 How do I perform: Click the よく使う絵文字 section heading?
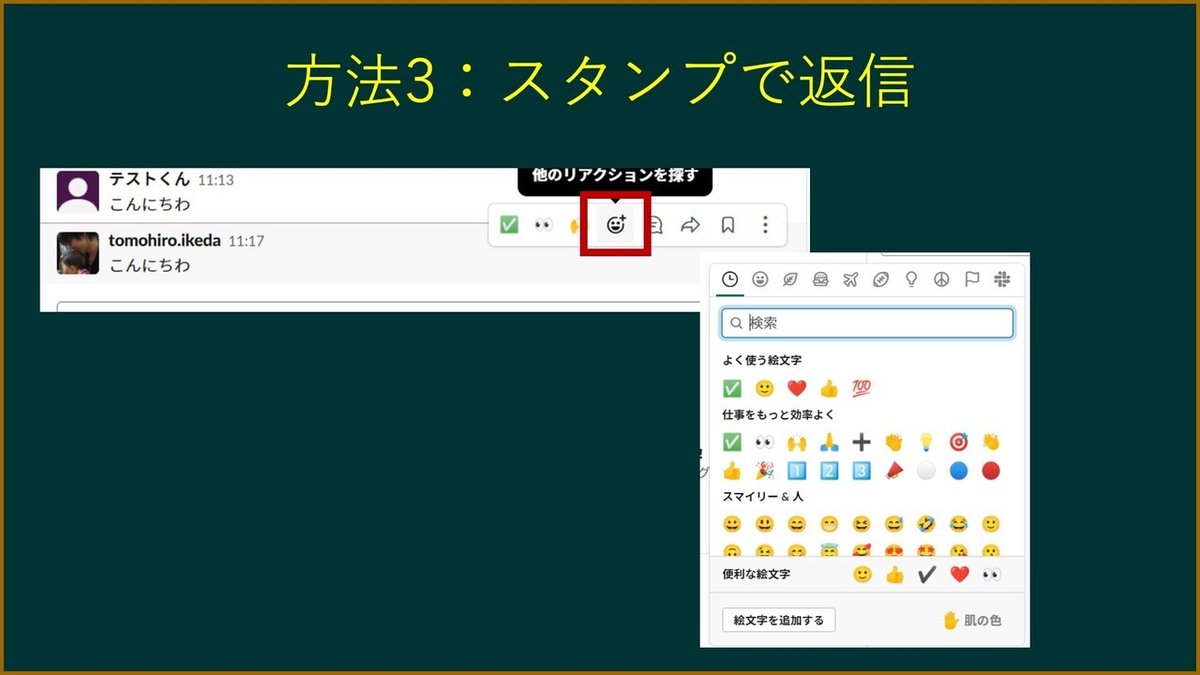762,360
